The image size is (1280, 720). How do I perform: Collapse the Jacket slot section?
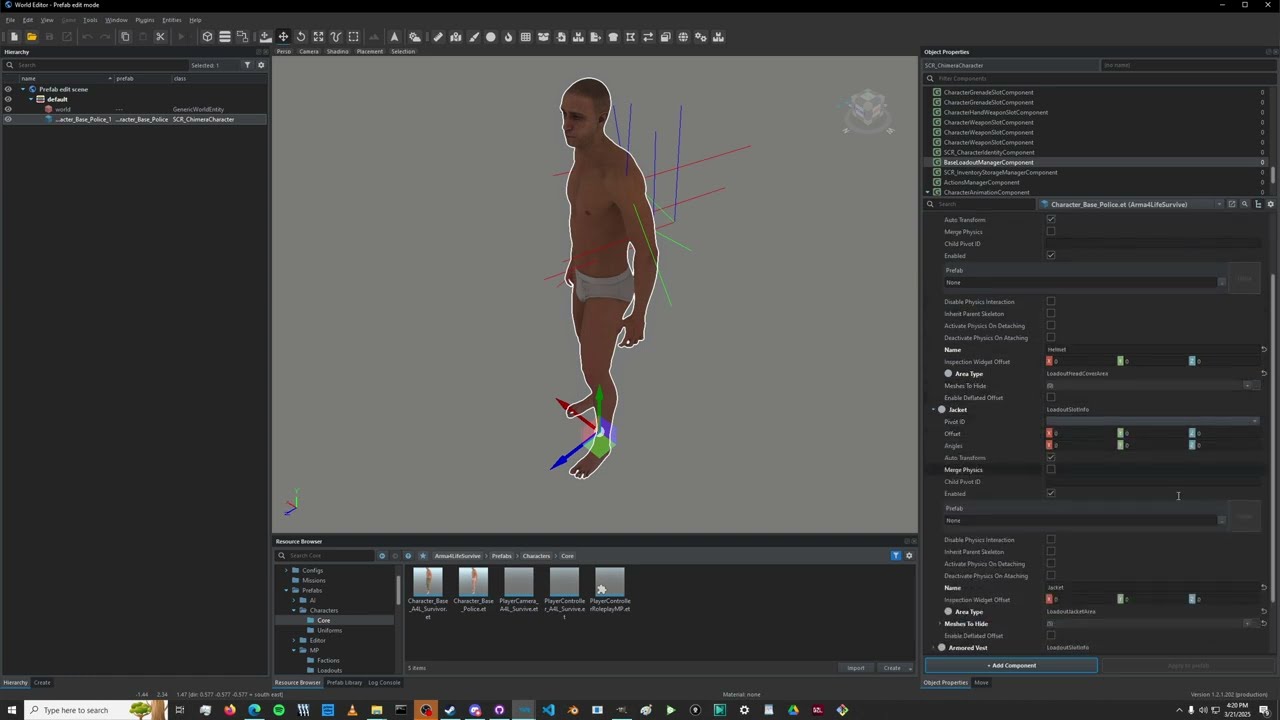pyautogui.click(x=933, y=409)
